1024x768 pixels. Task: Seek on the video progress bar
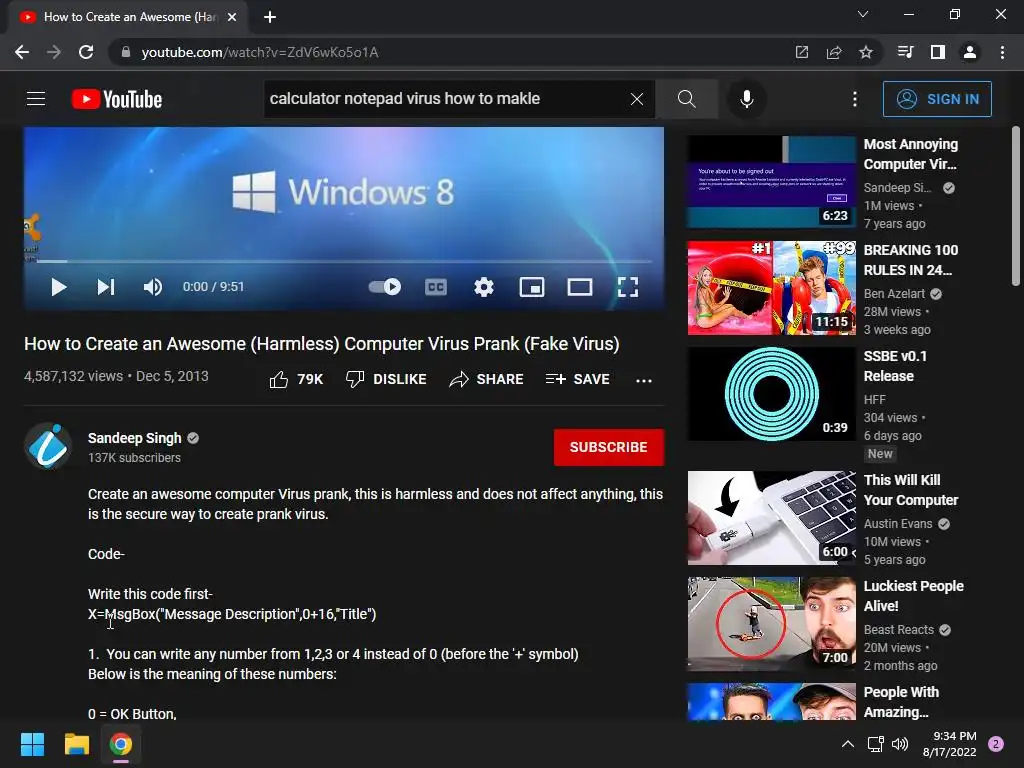click(344, 261)
